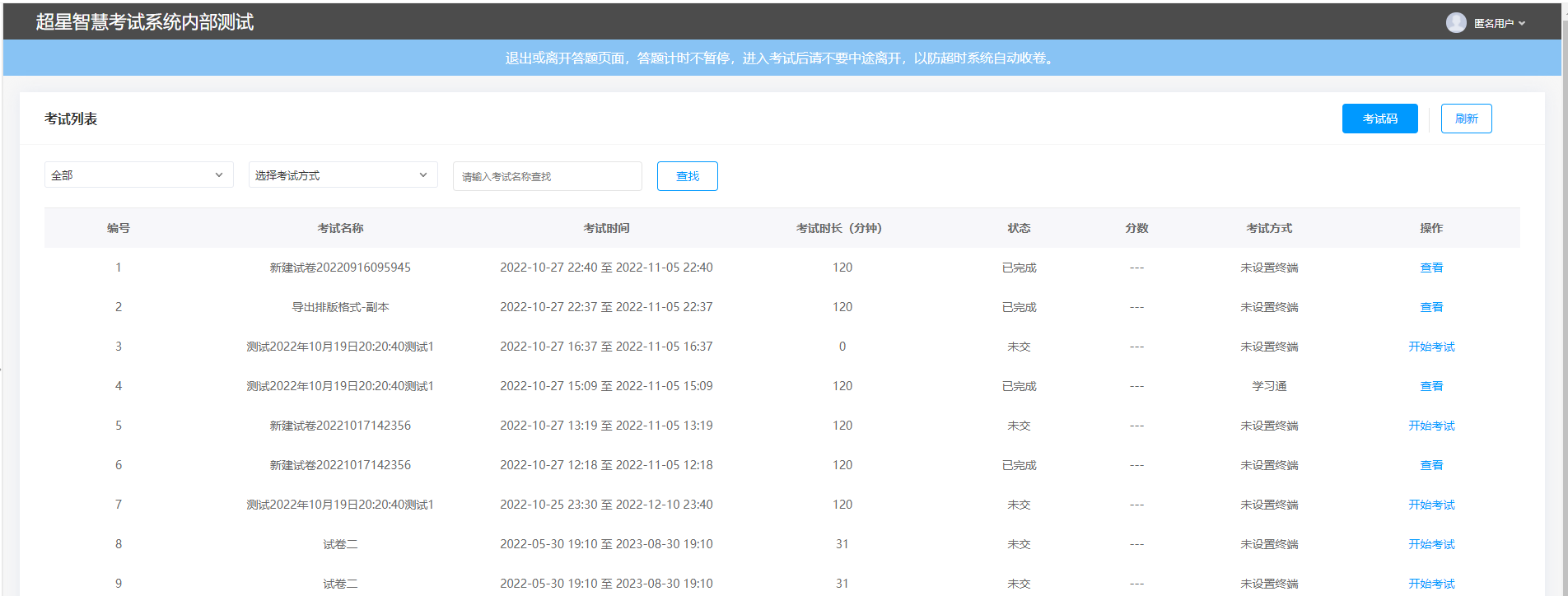
Task: Select exam name 新建试卷20220916095945
Action: coord(340,268)
